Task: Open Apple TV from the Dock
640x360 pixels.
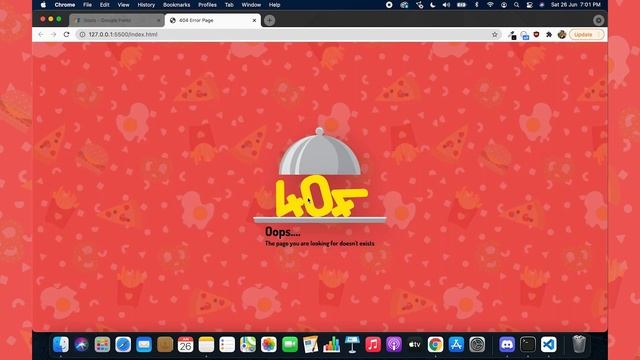Action: [x=415, y=344]
